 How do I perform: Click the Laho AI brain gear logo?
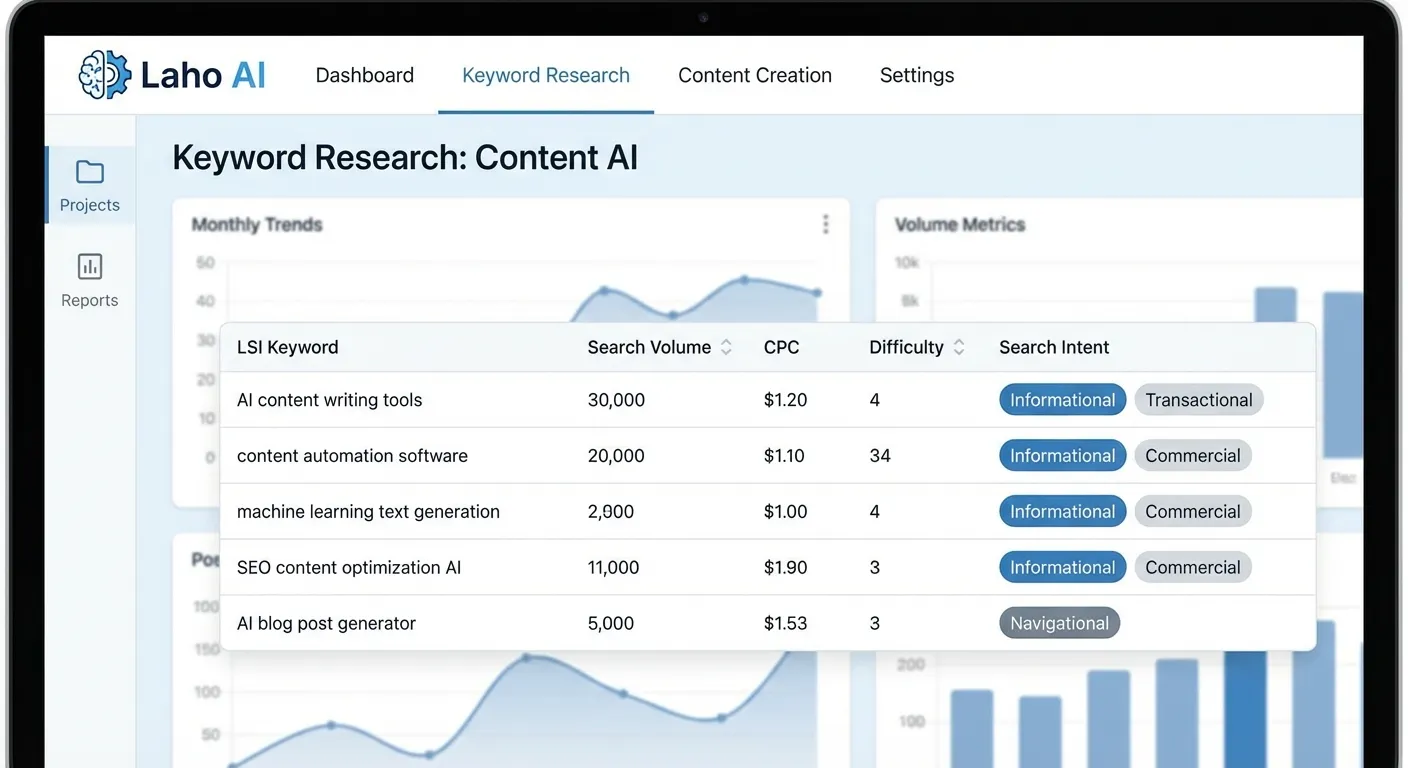point(105,75)
